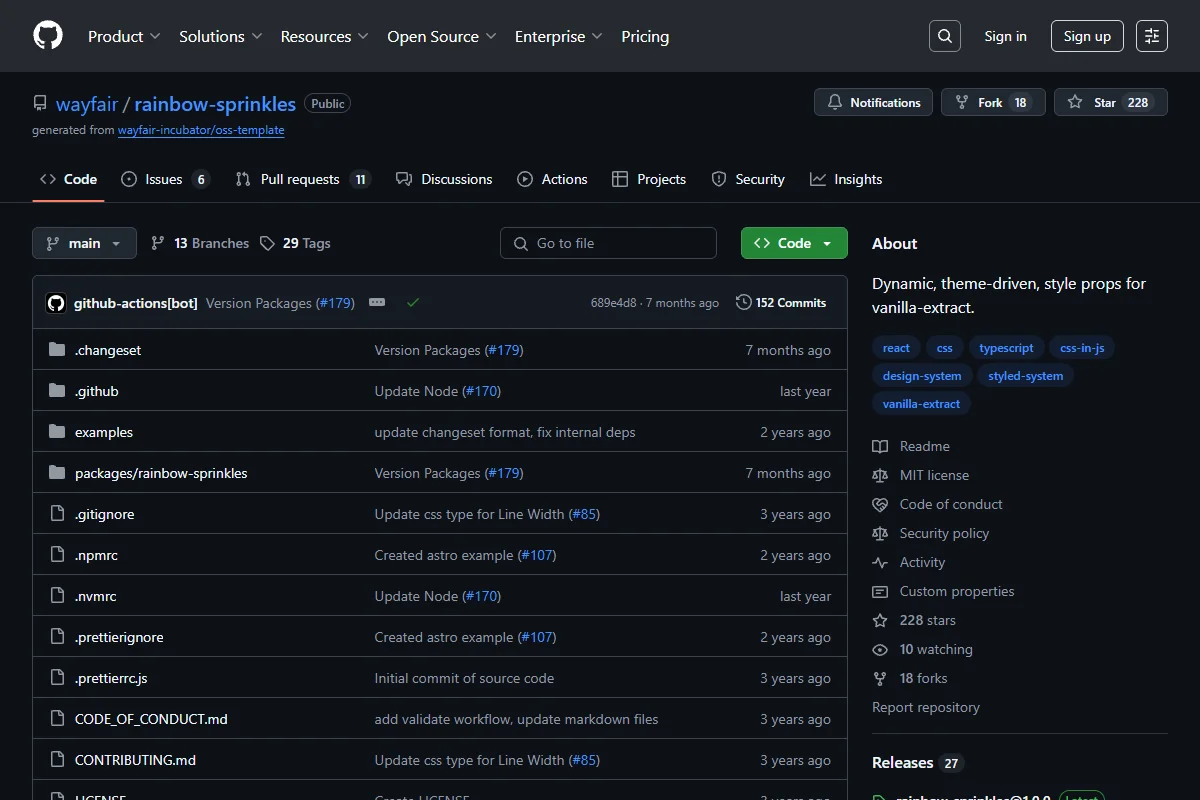Viewport: 1200px width, 800px height.
Task: Go to the Insights tab
Action: 846,179
